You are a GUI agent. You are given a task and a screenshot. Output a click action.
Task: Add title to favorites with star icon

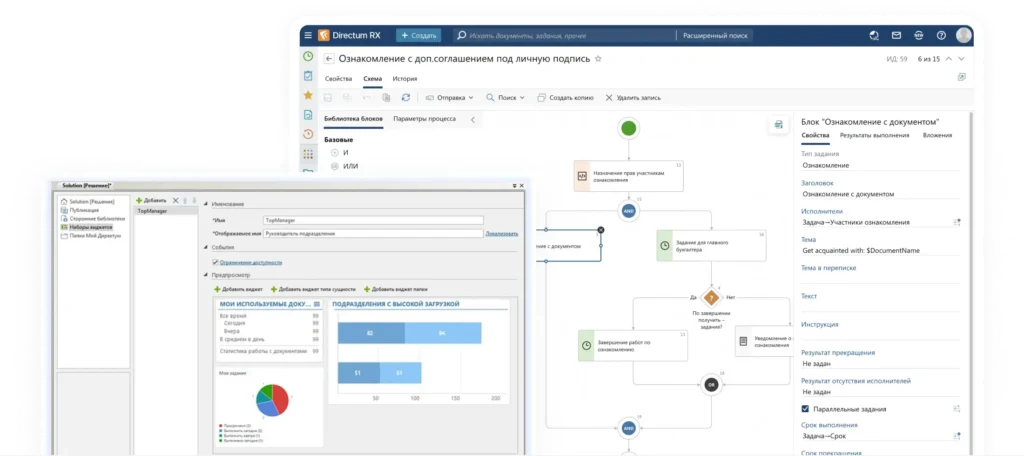click(x=598, y=59)
